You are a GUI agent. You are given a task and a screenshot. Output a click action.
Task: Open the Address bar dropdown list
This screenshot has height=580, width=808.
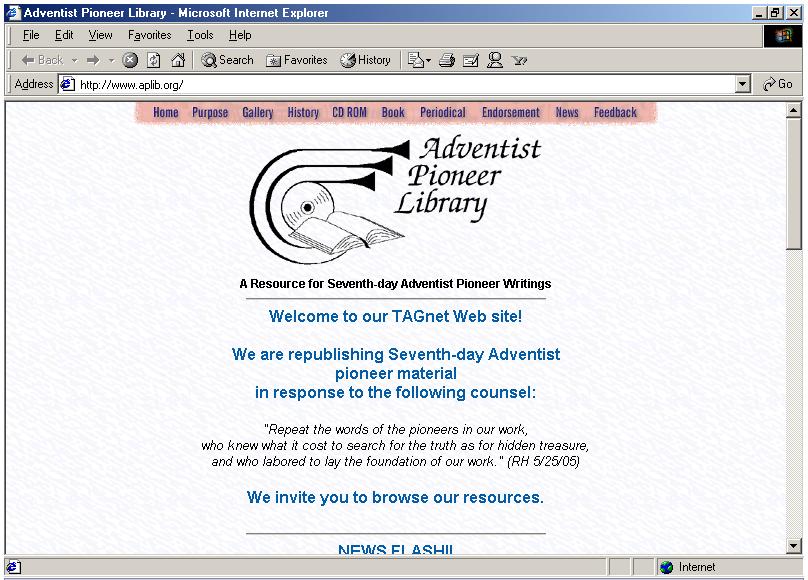(x=742, y=84)
